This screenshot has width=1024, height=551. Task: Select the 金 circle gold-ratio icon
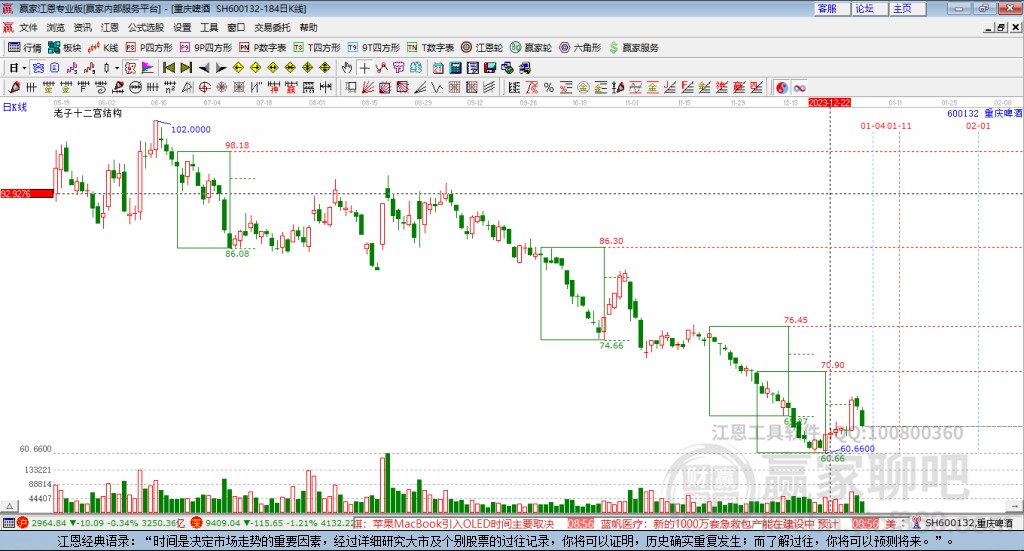(x=583, y=87)
